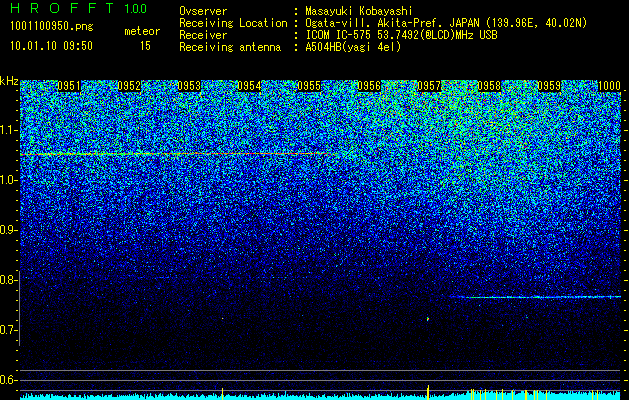The width and height of the screenshot is (629, 400).
Task: Click the 0953 time marker
Action: (189, 86)
